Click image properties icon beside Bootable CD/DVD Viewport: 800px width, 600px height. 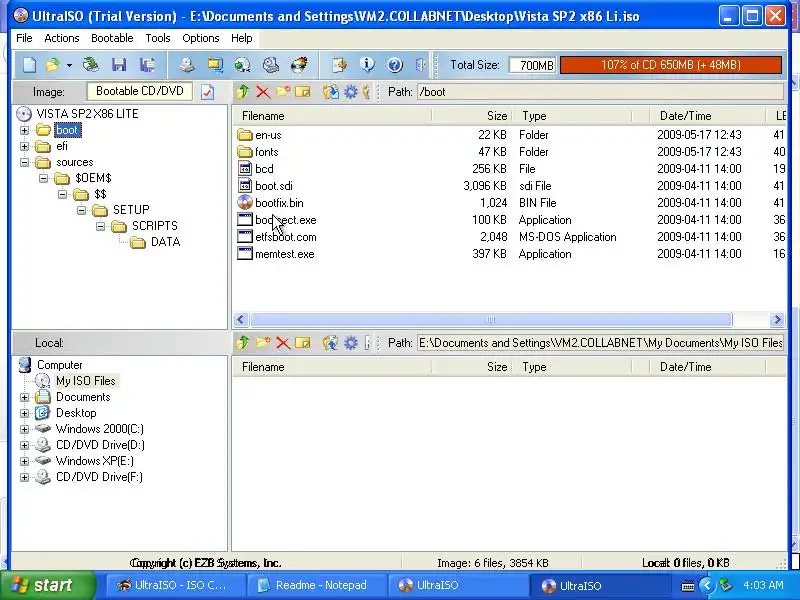[208, 92]
